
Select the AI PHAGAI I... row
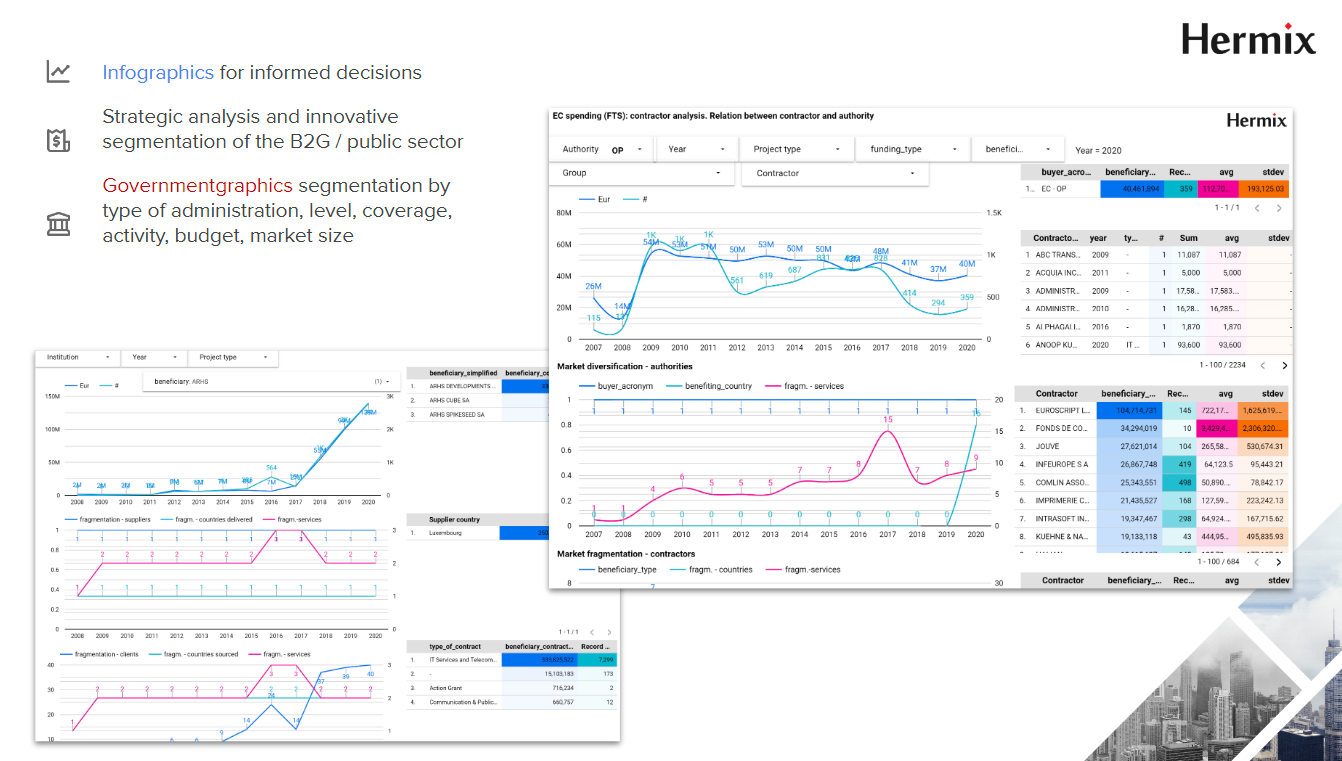(x=1156, y=326)
